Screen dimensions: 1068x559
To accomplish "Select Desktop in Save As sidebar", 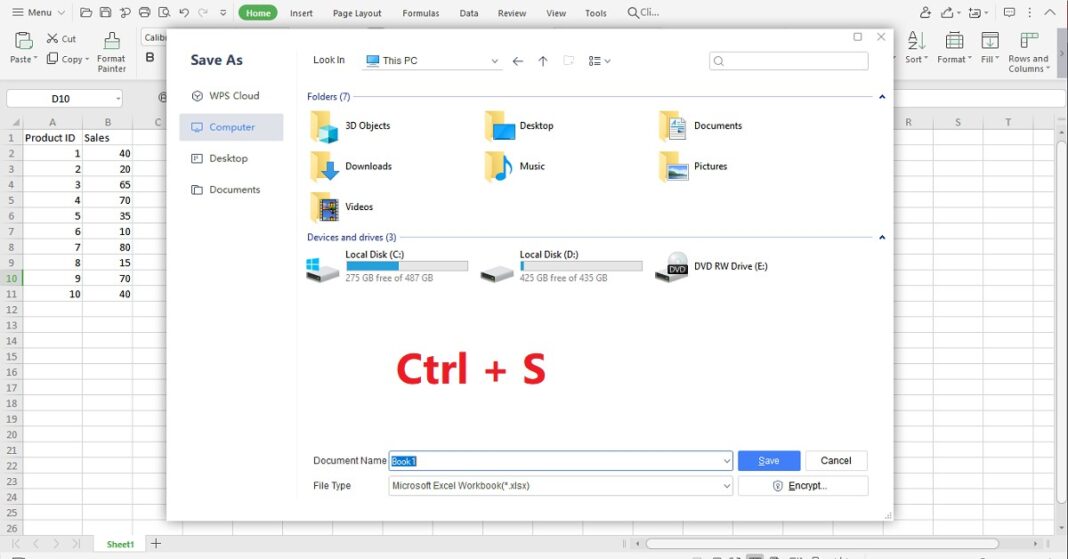I will click(231, 159).
